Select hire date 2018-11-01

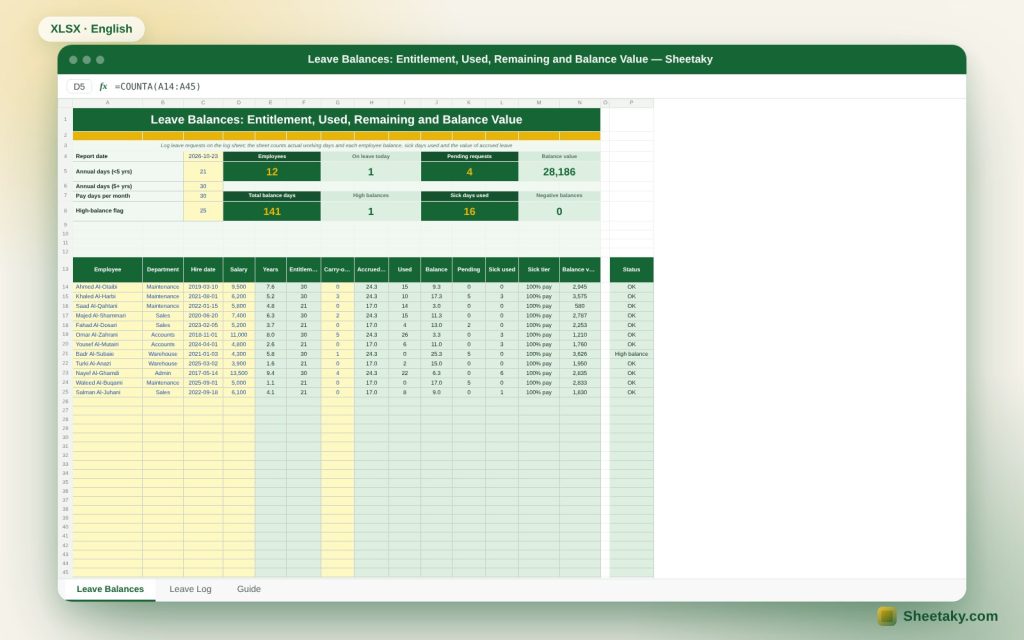[203, 334]
